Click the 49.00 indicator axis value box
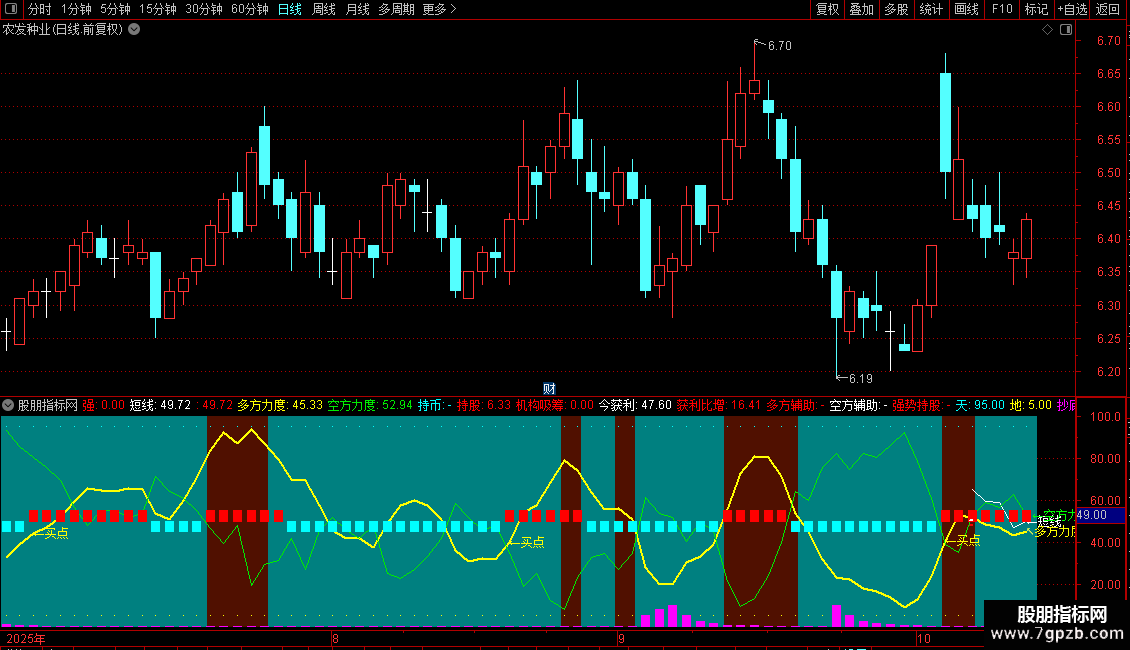This screenshot has width=1130, height=650. tap(1100, 515)
